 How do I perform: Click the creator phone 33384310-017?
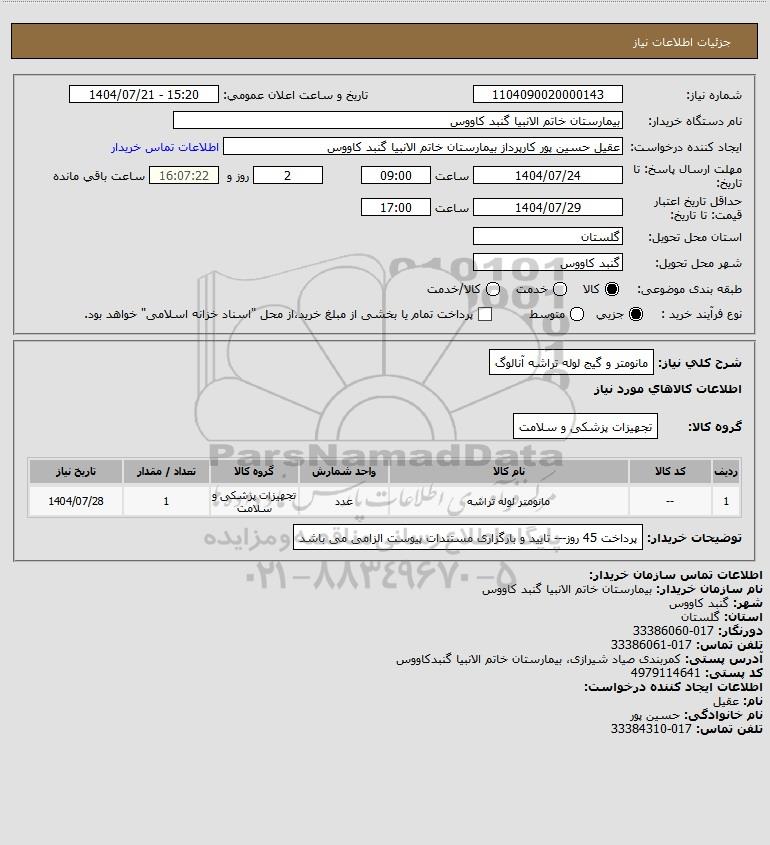click(651, 729)
